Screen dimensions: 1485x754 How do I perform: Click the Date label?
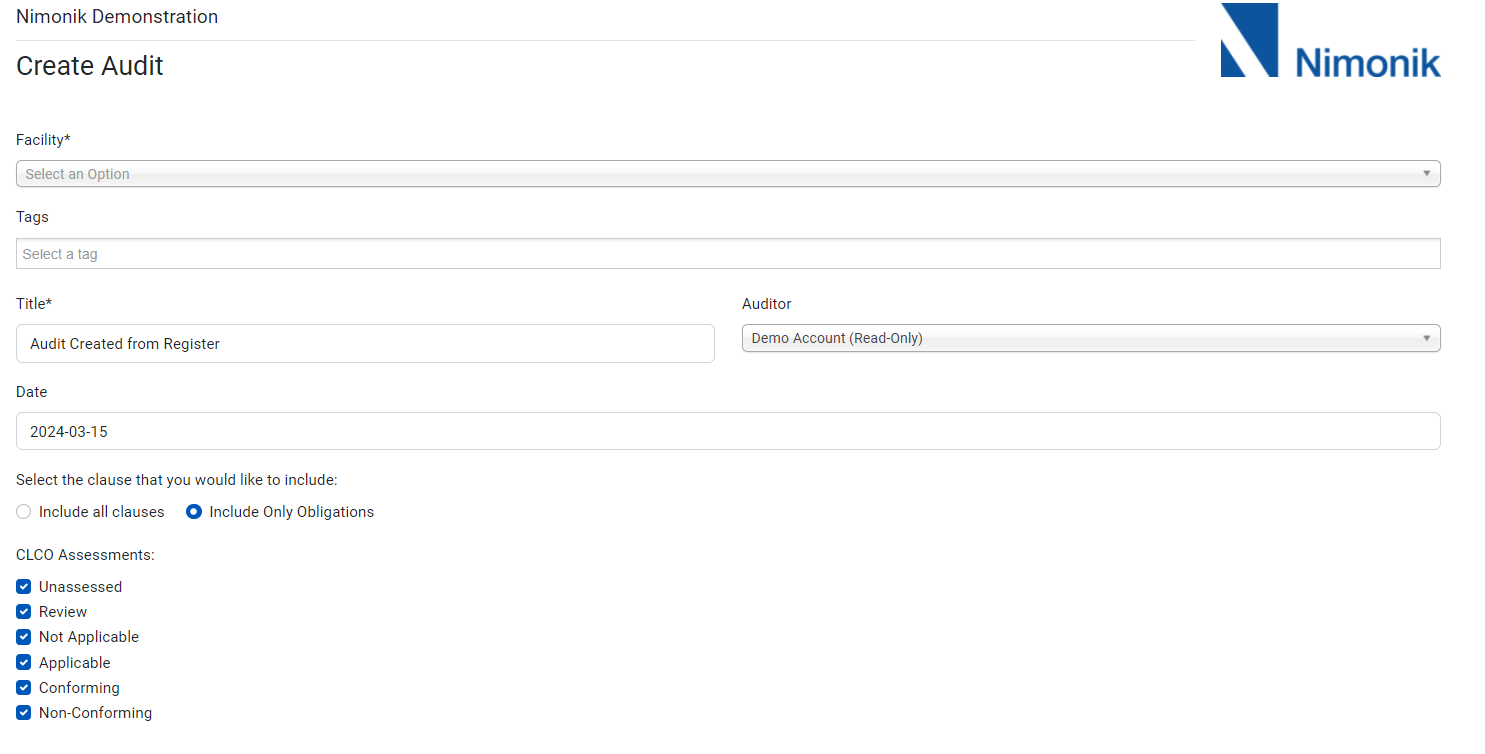point(31,392)
